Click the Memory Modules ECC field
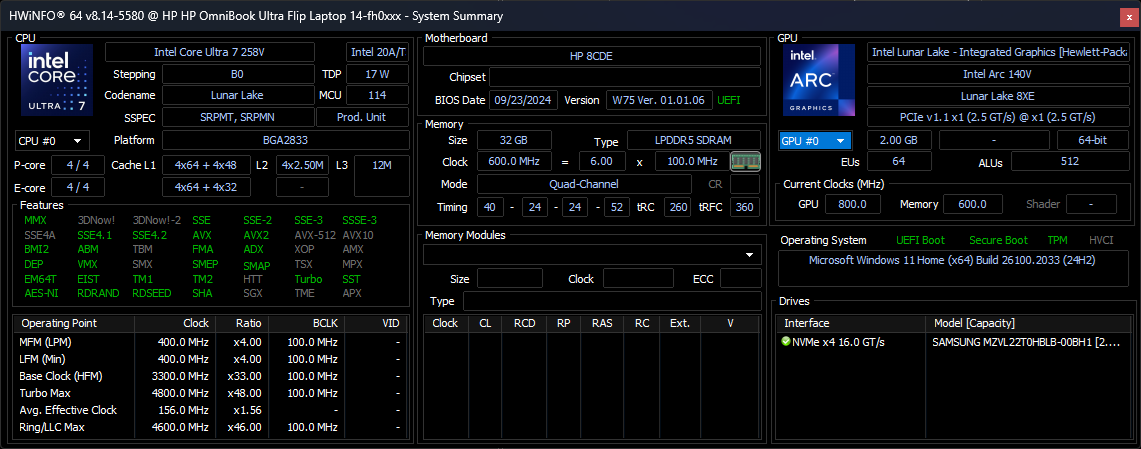 coord(740,278)
